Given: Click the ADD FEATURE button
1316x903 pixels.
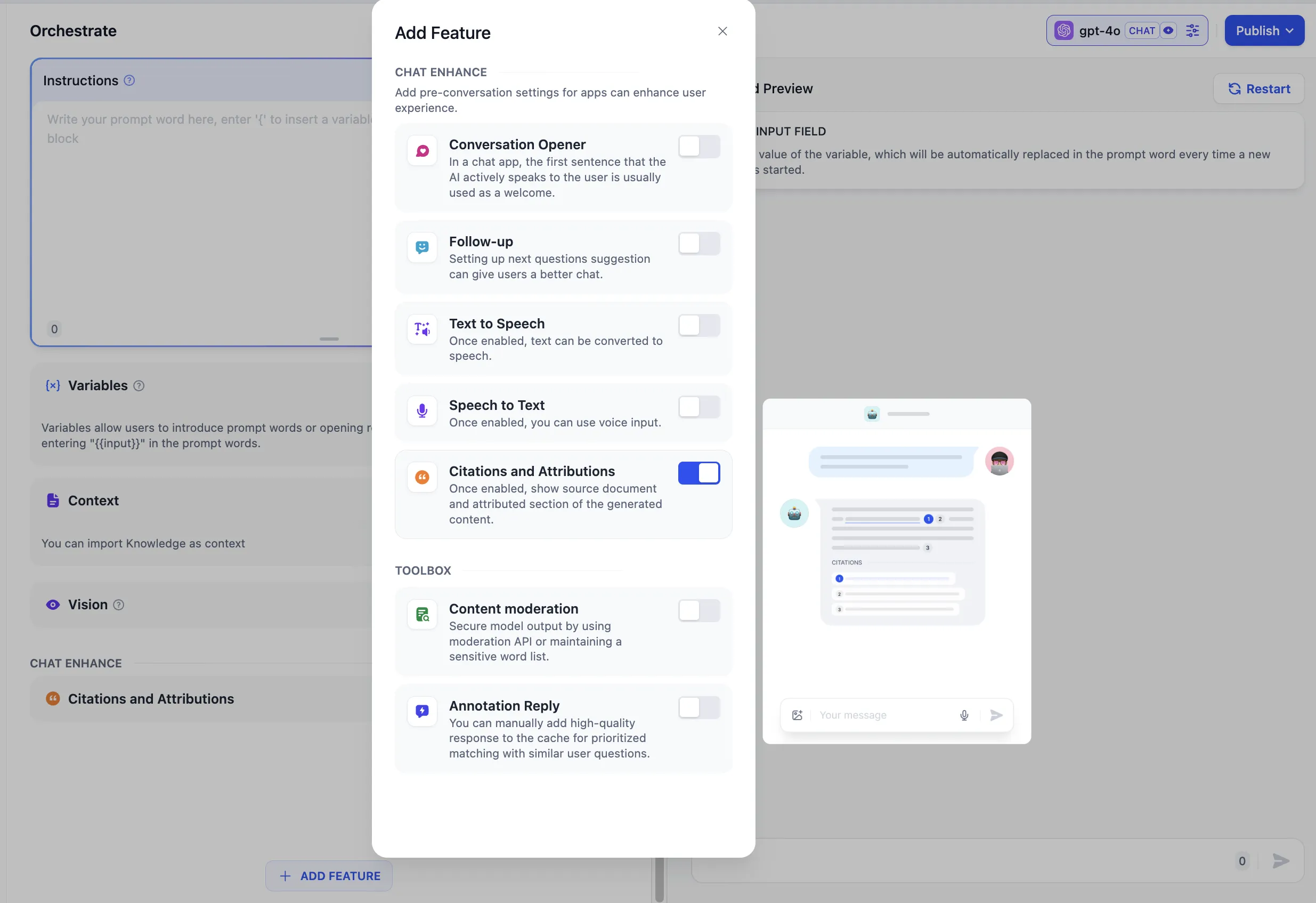Looking at the screenshot, I should click(329, 875).
